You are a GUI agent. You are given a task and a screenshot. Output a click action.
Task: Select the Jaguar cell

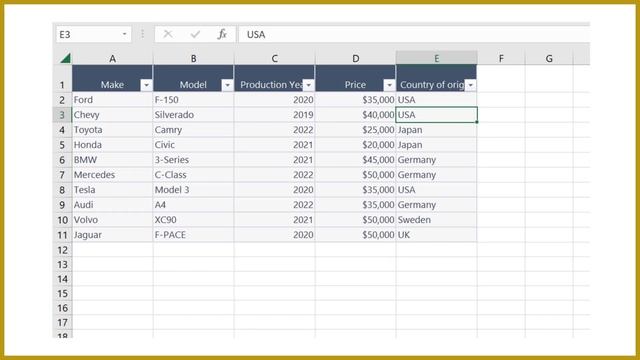(112, 235)
